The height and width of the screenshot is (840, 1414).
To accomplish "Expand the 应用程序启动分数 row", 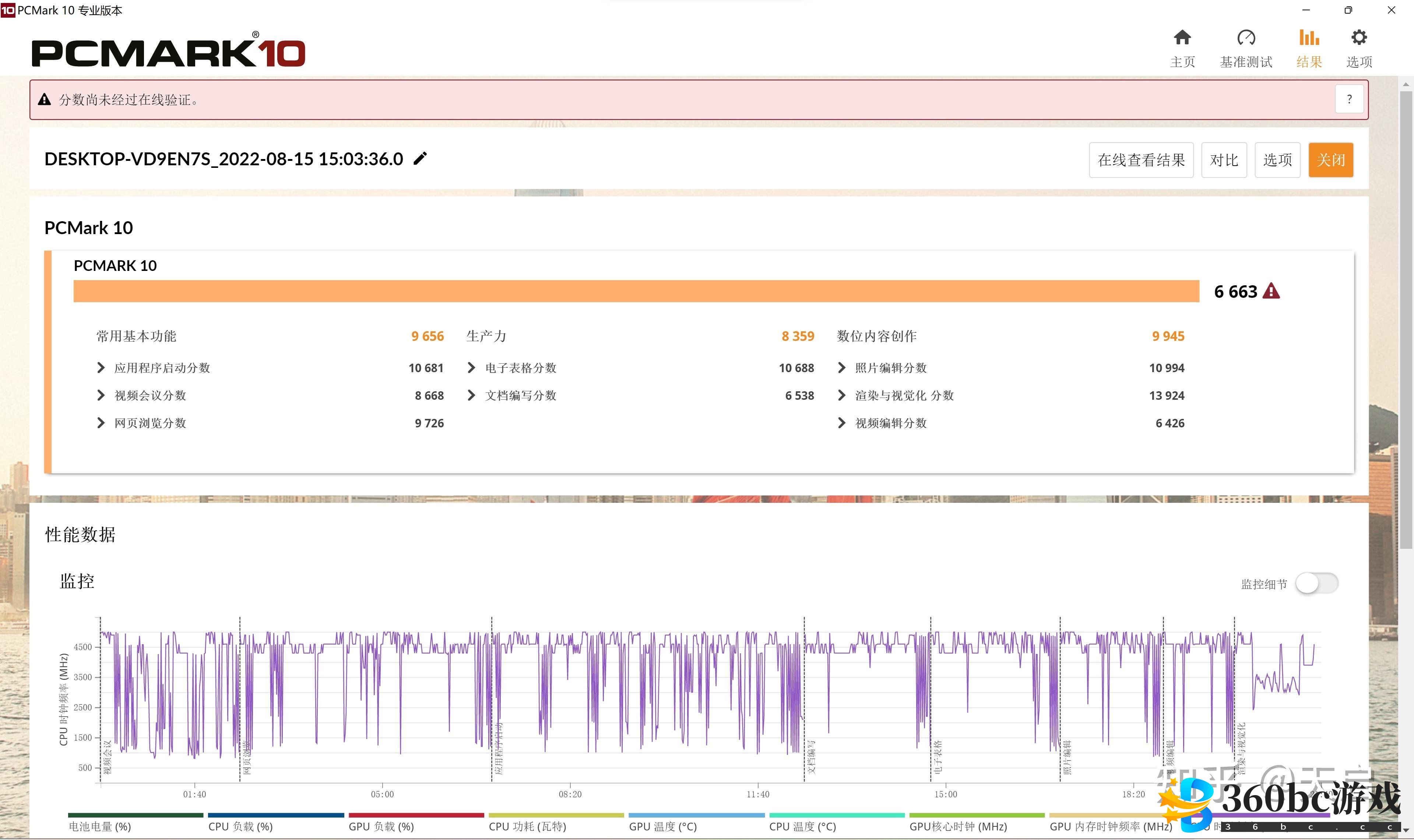I will [x=101, y=368].
